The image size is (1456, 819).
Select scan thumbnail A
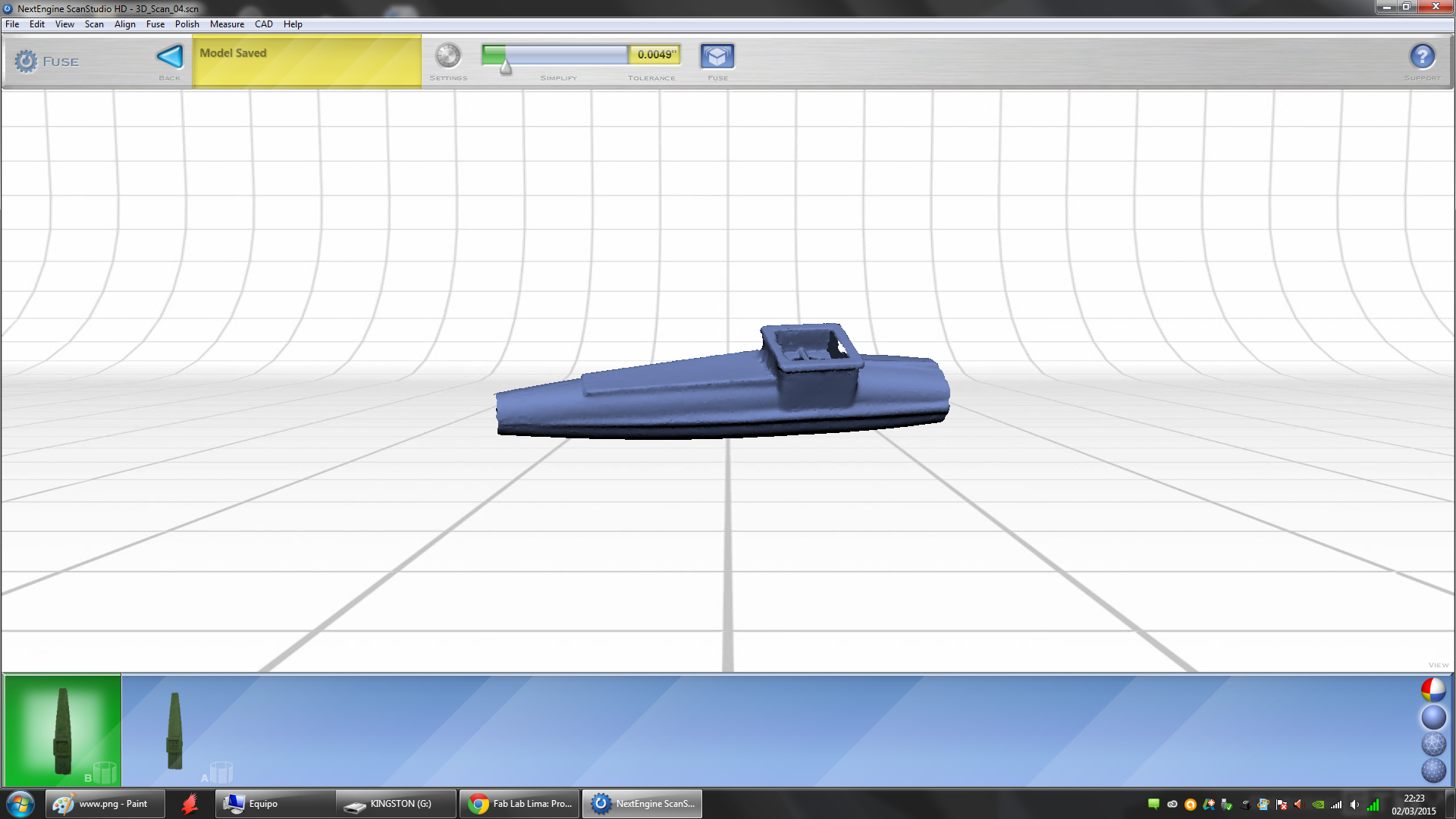pyautogui.click(x=176, y=730)
